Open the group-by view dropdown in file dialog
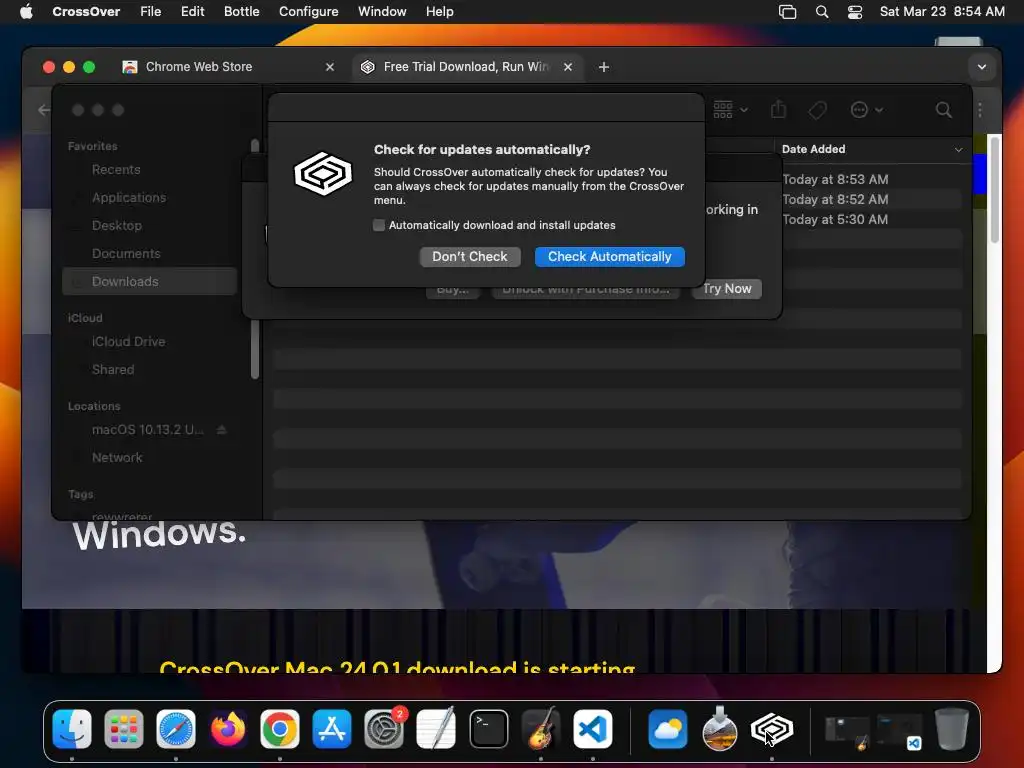This screenshot has width=1024, height=768. pos(730,110)
